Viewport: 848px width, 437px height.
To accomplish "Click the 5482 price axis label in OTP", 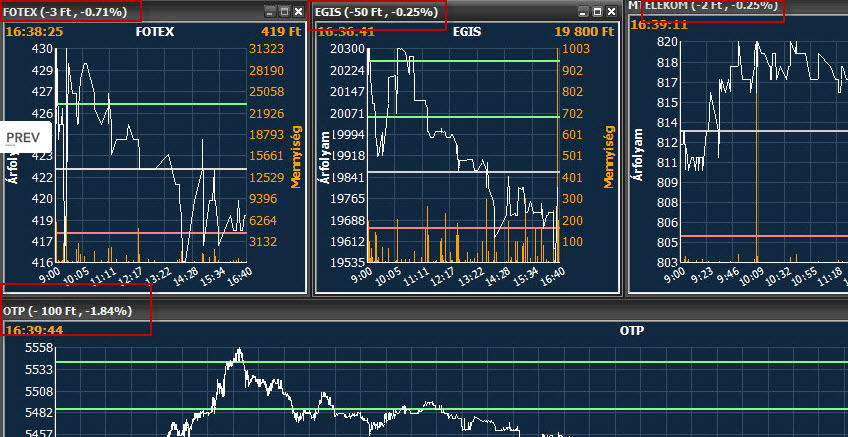I will coord(38,412).
